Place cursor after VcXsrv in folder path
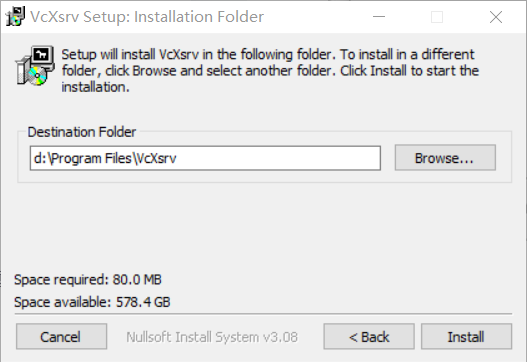527x362 pixels. click(177, 158)
